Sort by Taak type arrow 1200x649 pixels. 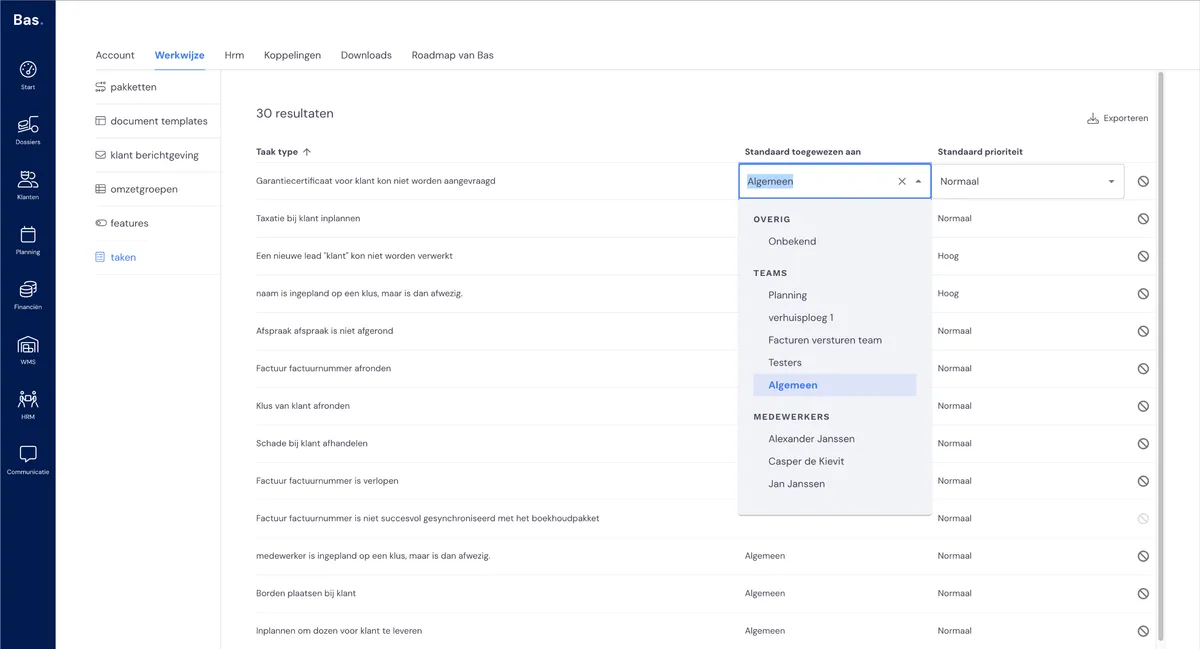tap(307, 152)
